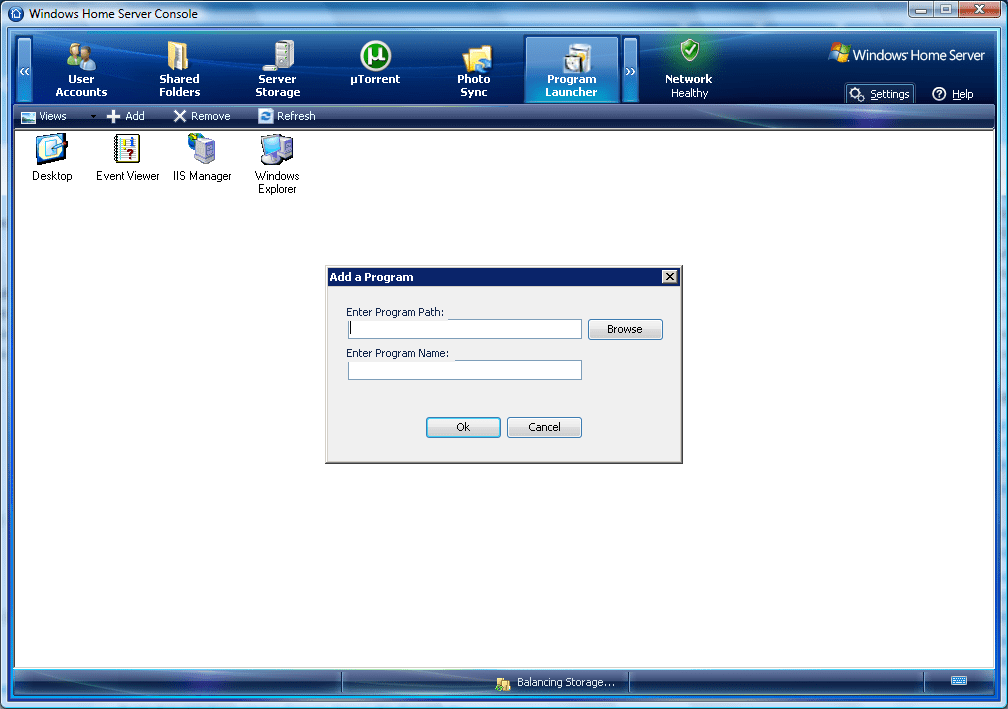This screenshot has width=1008, height=709.
Task: Click the Balancing Storage status icon
Action: click(503, 683)
